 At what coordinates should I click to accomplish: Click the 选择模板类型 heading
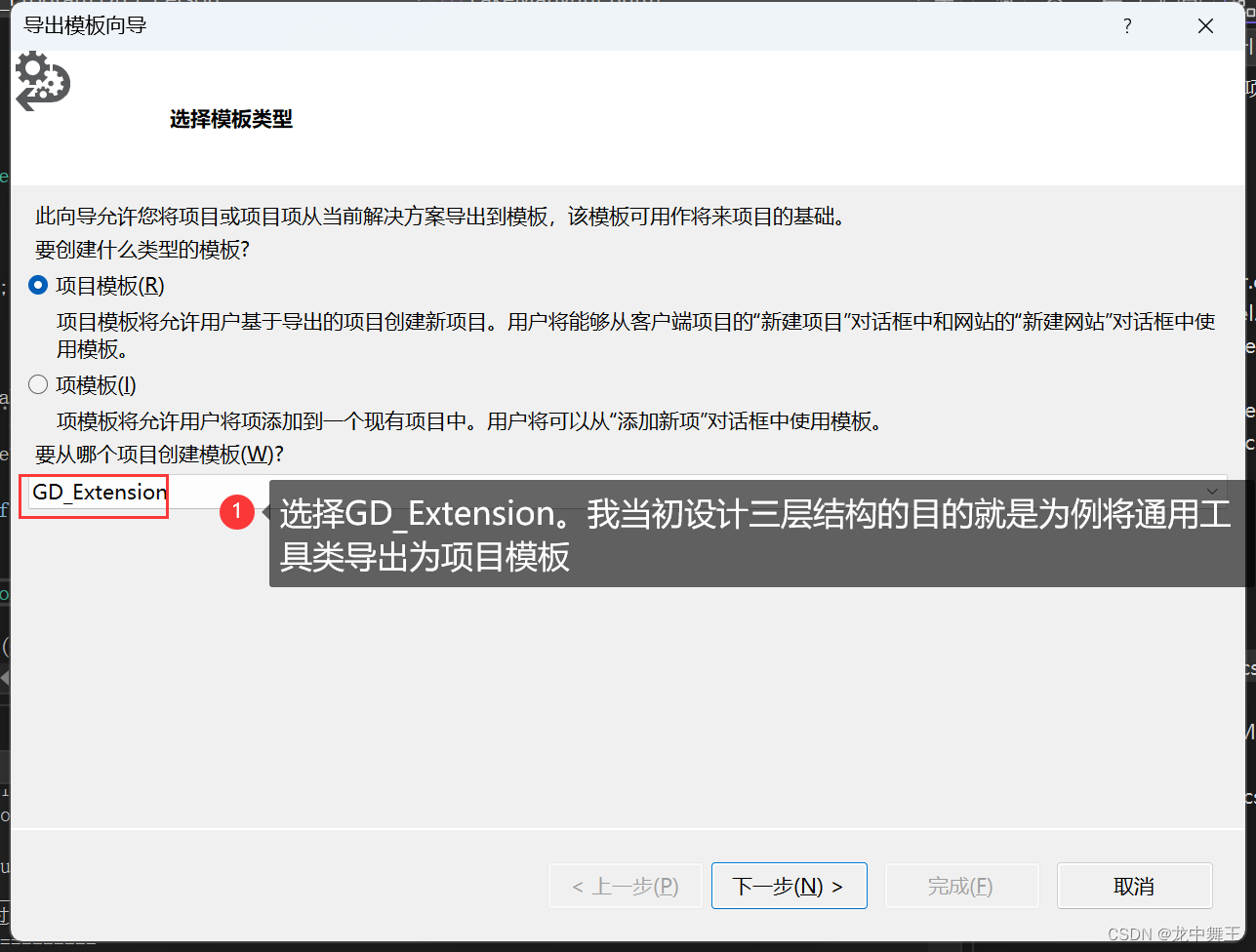[x=231, y=119]
